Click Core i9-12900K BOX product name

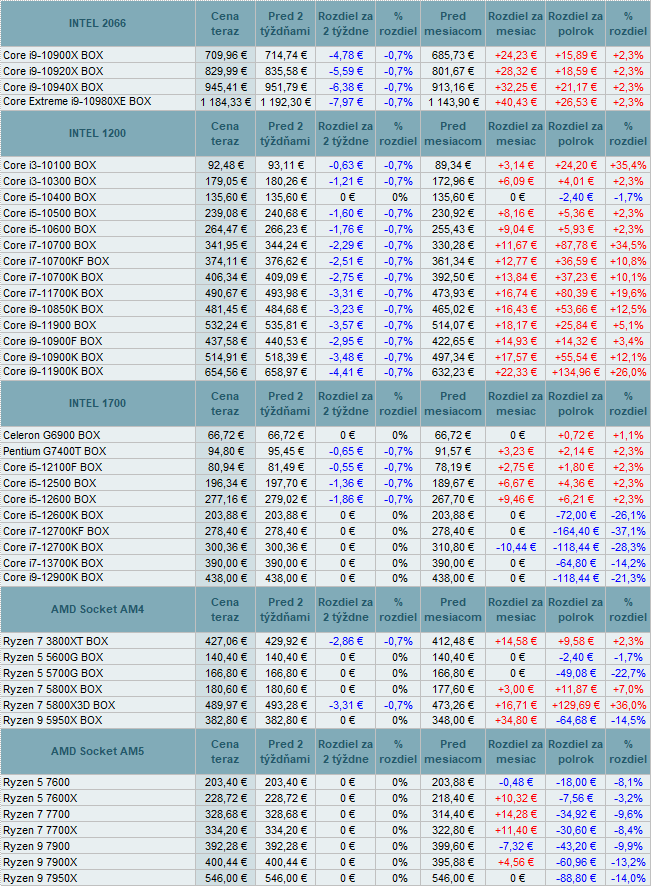click(x=53, y=577)
